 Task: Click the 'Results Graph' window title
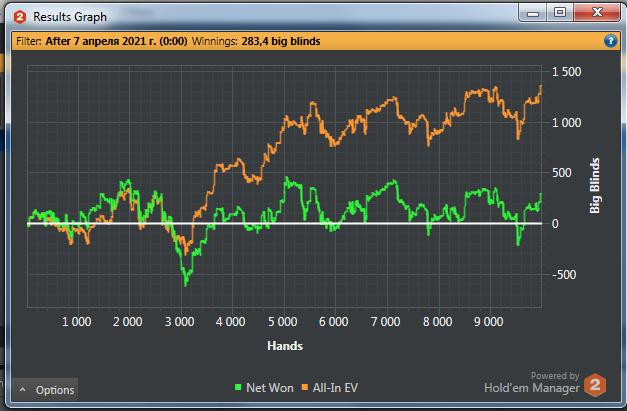coord(70,17)
